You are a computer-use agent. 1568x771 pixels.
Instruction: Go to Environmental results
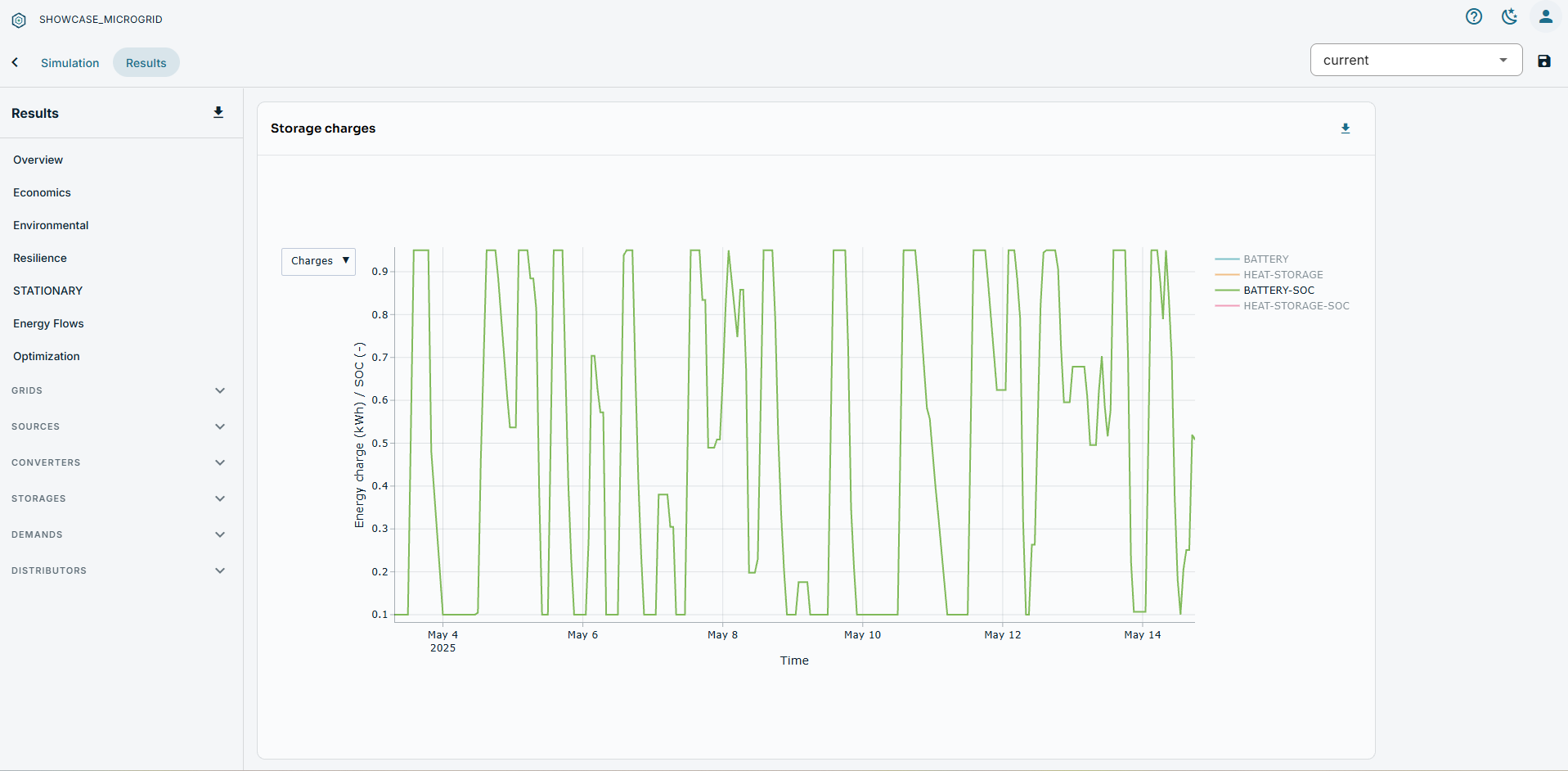51,225
